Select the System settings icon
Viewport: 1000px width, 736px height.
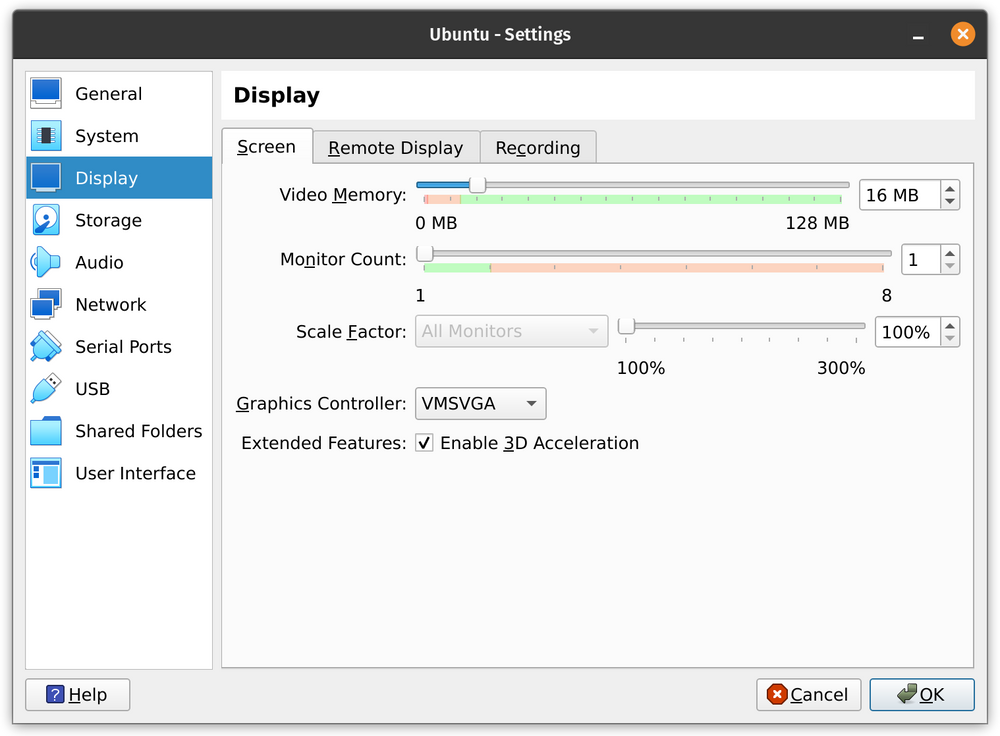point(107,135)
